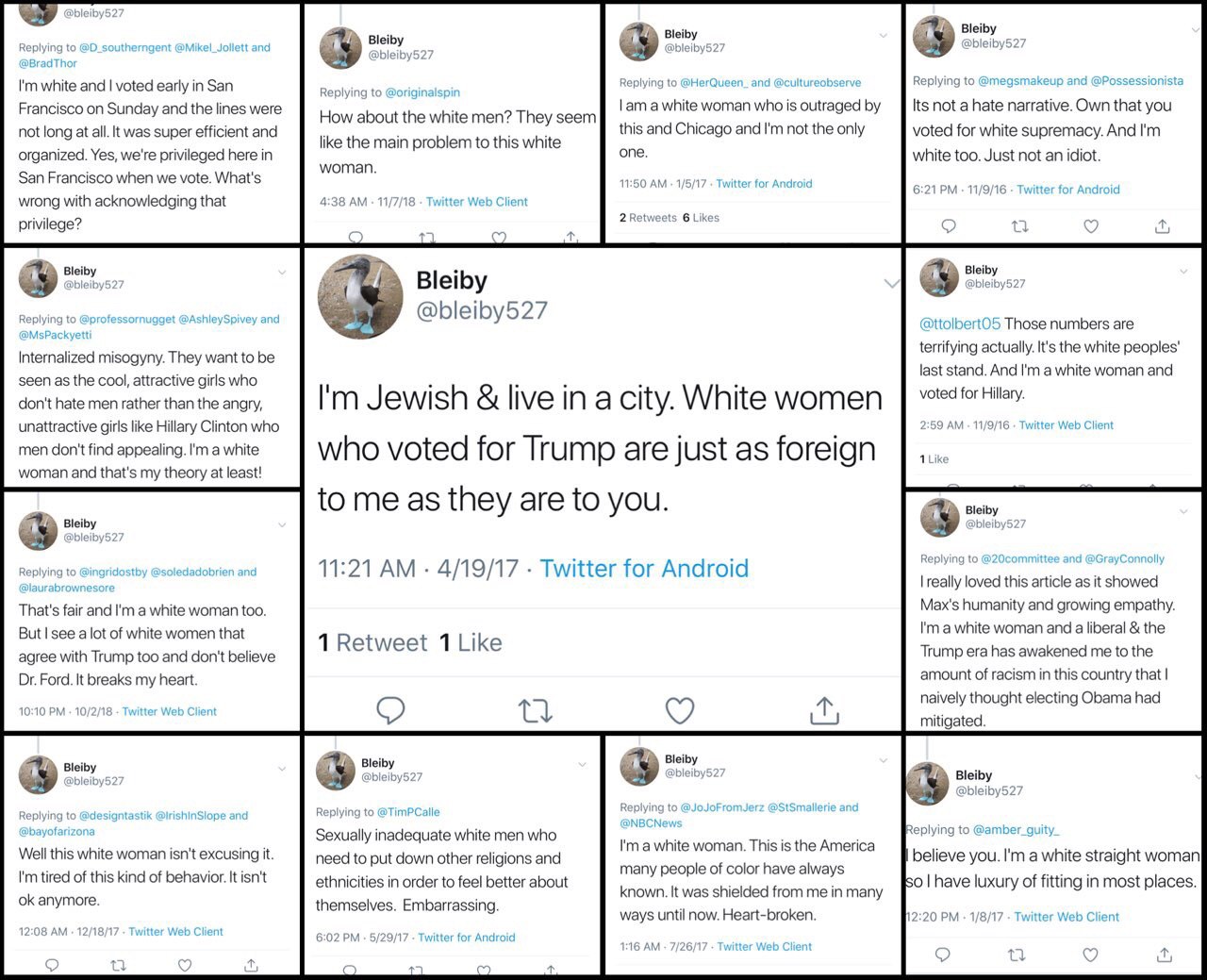Expand options chevron on @ttolbert05 tweet
This screenshot has width=1207, height=980.
1183,271
